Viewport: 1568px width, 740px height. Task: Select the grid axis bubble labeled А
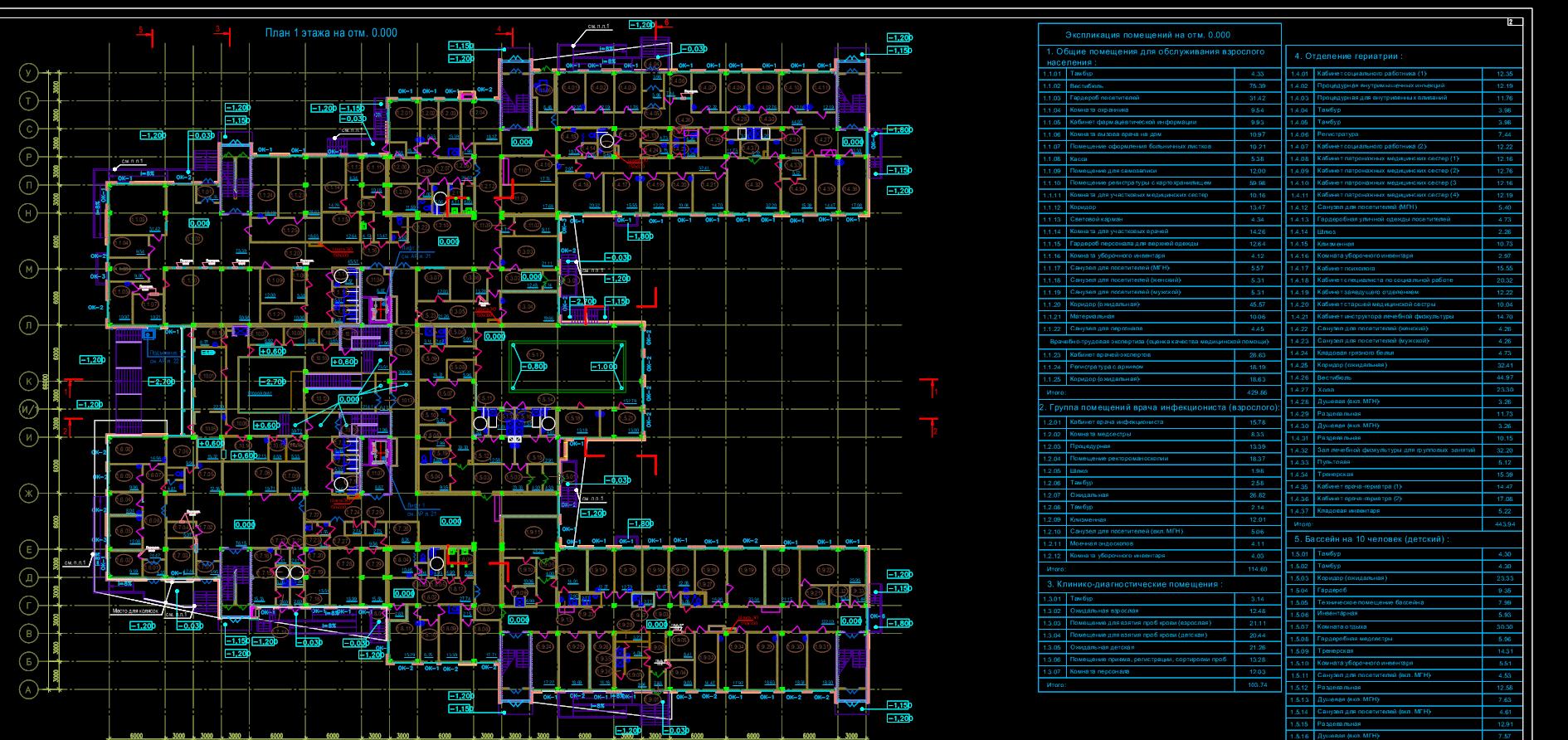click(30, 689)
